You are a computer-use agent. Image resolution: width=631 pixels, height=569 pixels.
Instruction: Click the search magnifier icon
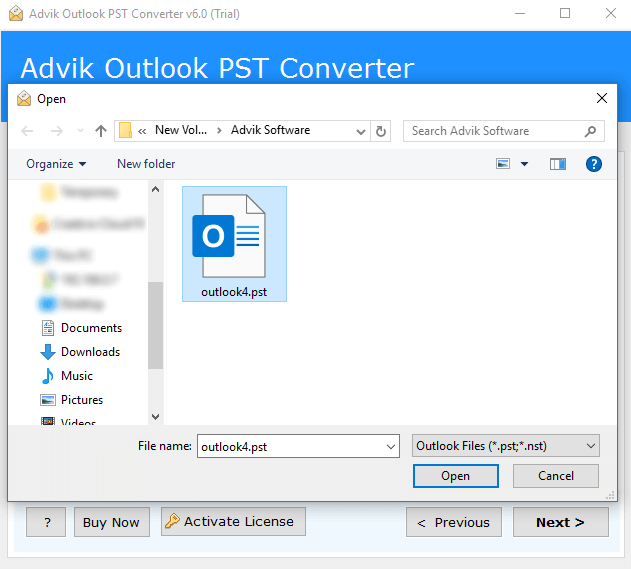tap(591, 131)
